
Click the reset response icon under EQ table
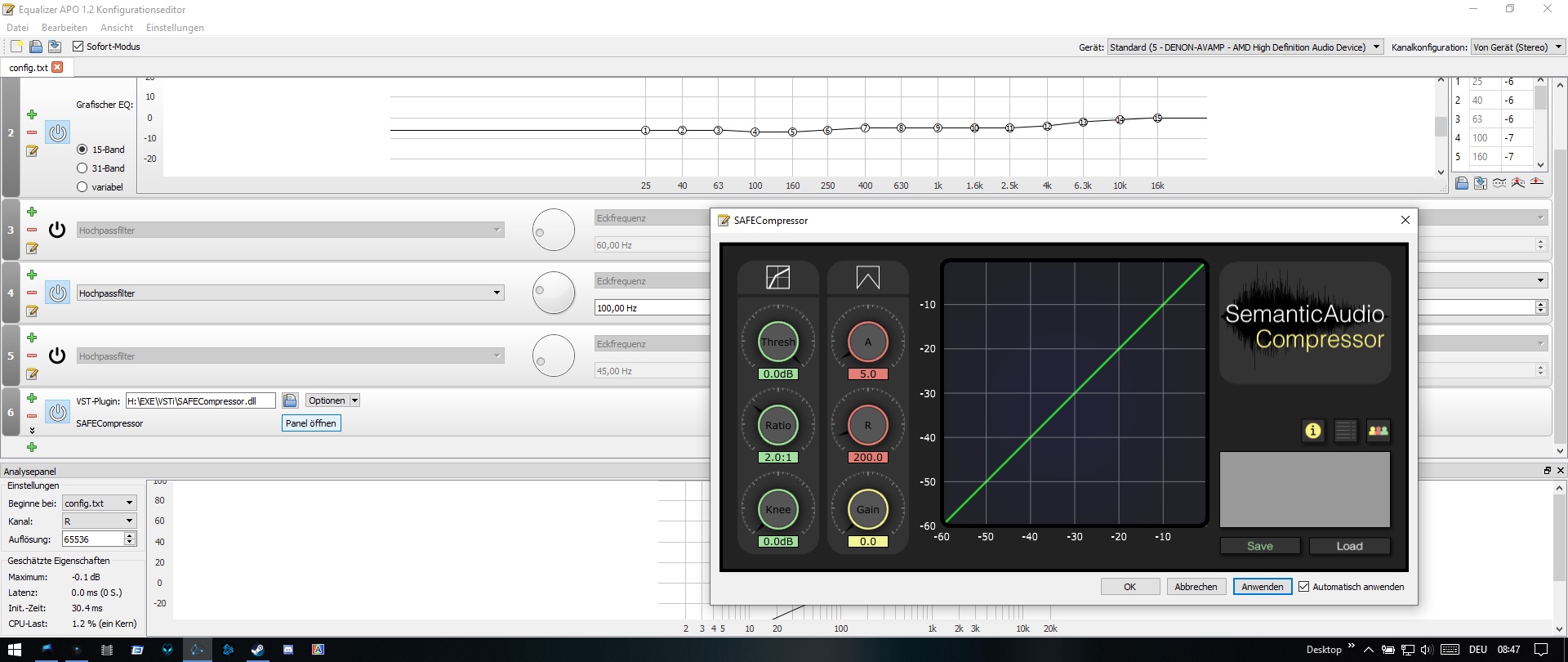click(x=1537, y=183)
